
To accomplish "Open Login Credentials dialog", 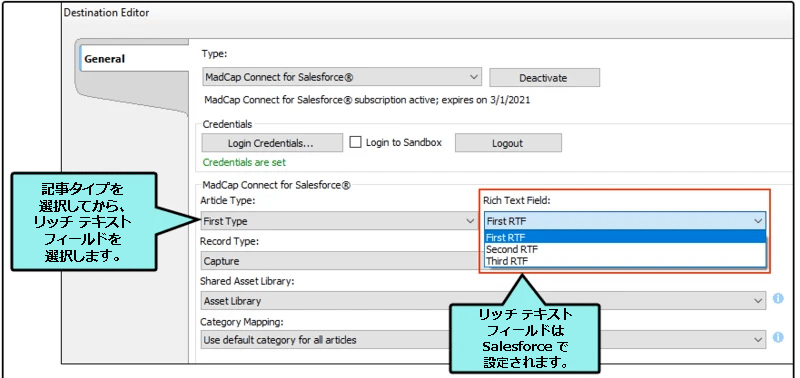I will click(272, 143).
